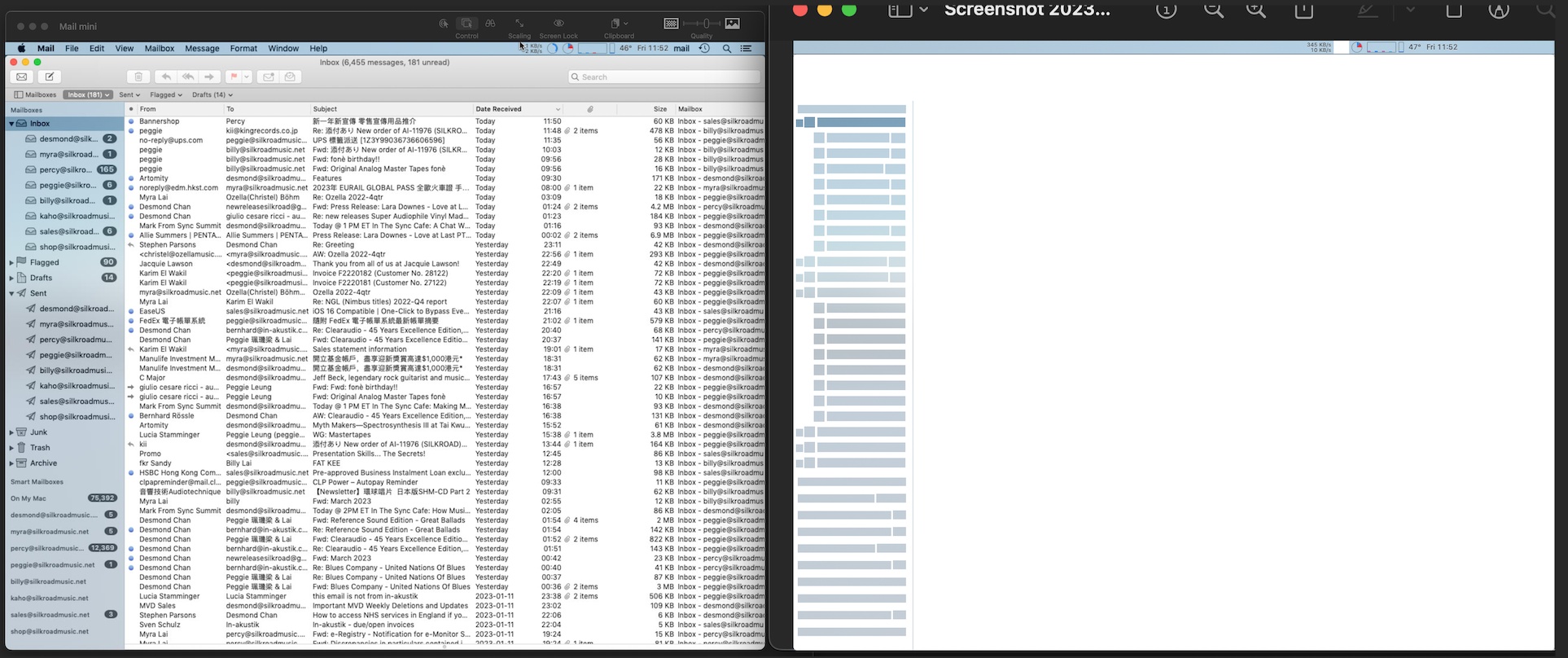The width and height of the screenshot is (1568, 658).
Task: Sort by Date Received column header
Action: pyautogui.click(x=518, y=109)
